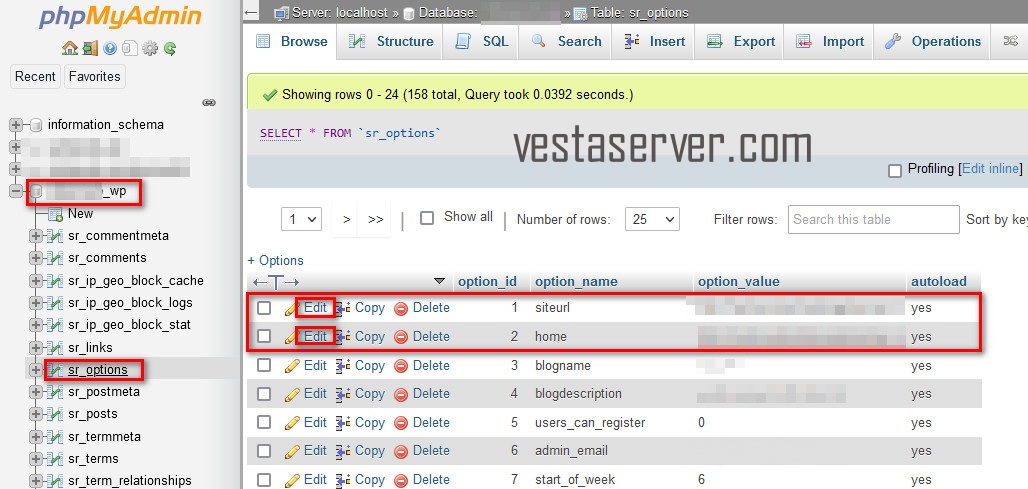Viewport: 1028px width, 489px height.
Task: Click the red Delete icon for users_can_register
Action: [x=401, y=423]
